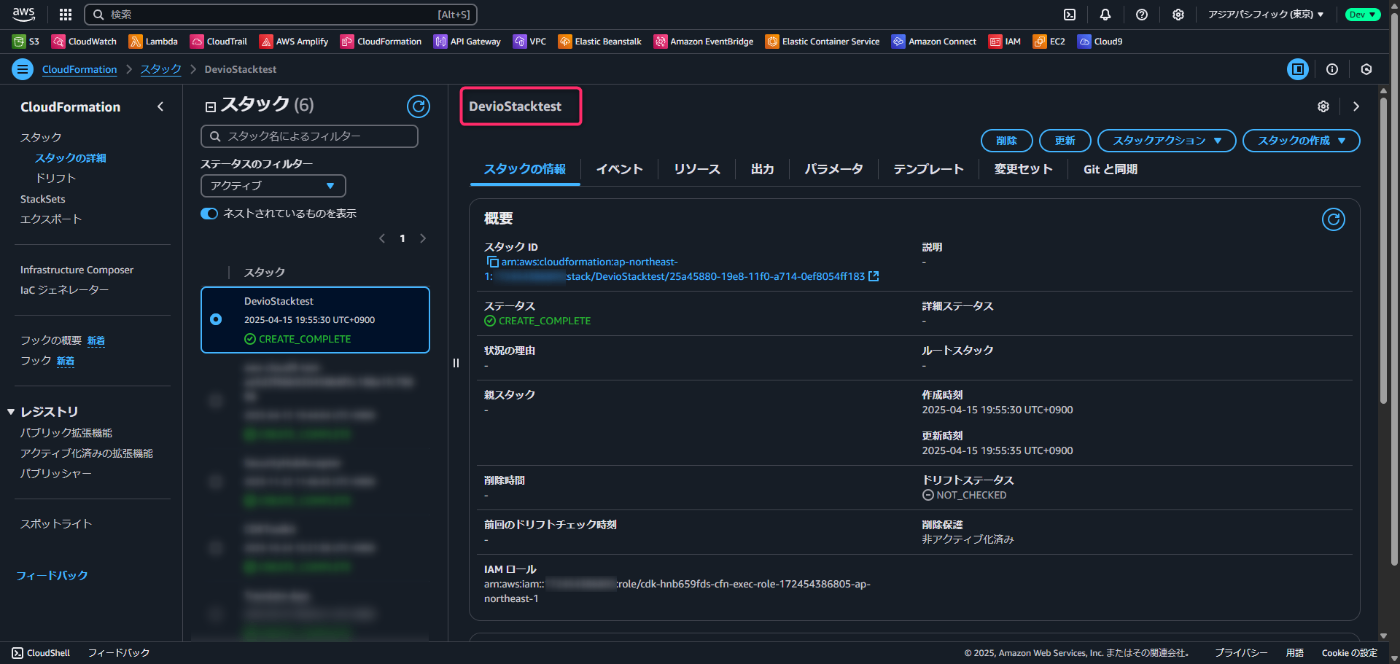Image resolution: width=1400 pixels, height=664 pixels.
Task: Collapse the stack list with minus box
Action: [210, 106]
